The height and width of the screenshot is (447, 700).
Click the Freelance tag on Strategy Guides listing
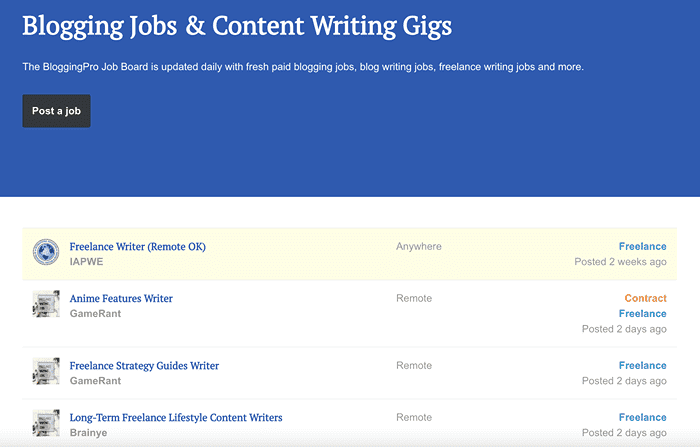[642, 365]
